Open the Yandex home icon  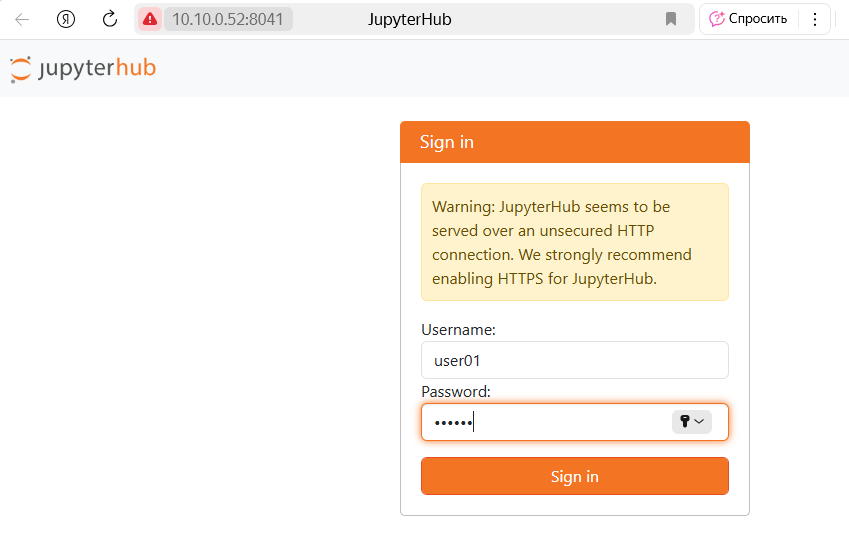point(66,19)
